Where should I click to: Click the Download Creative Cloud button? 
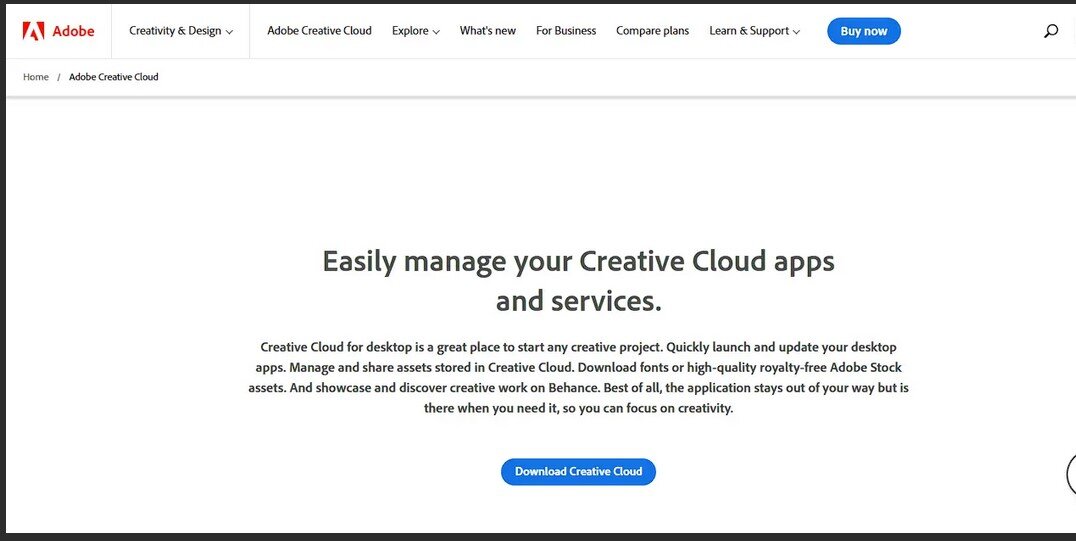click(x=578, y=472)
